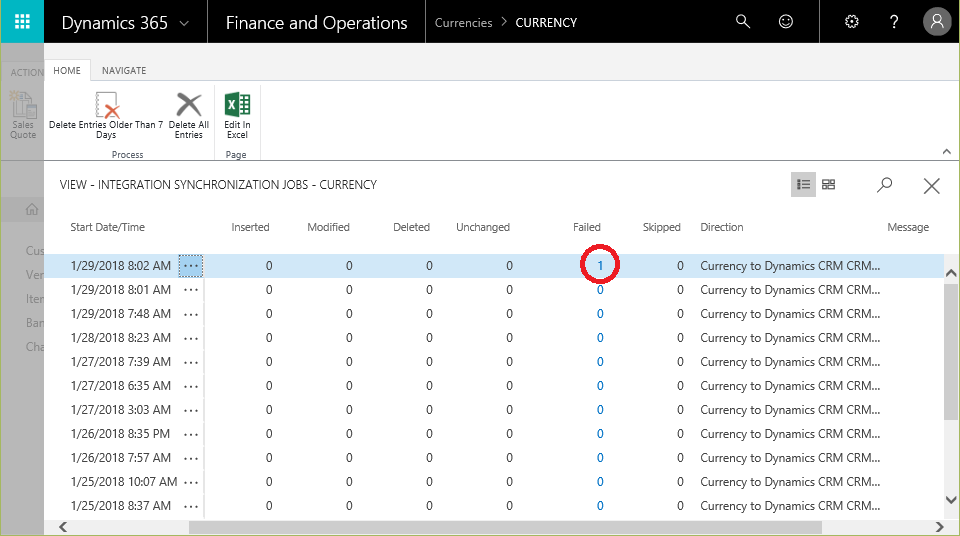Click Edit In Excel
The image size is (960, 536).
coord(237,115)
